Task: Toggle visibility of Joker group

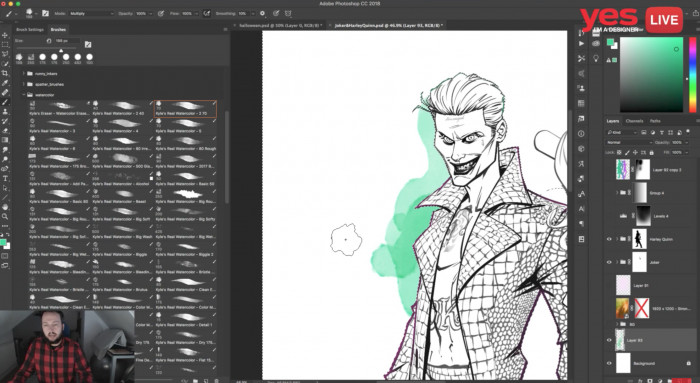Action: pyautogui.click(x=609, y=262)
